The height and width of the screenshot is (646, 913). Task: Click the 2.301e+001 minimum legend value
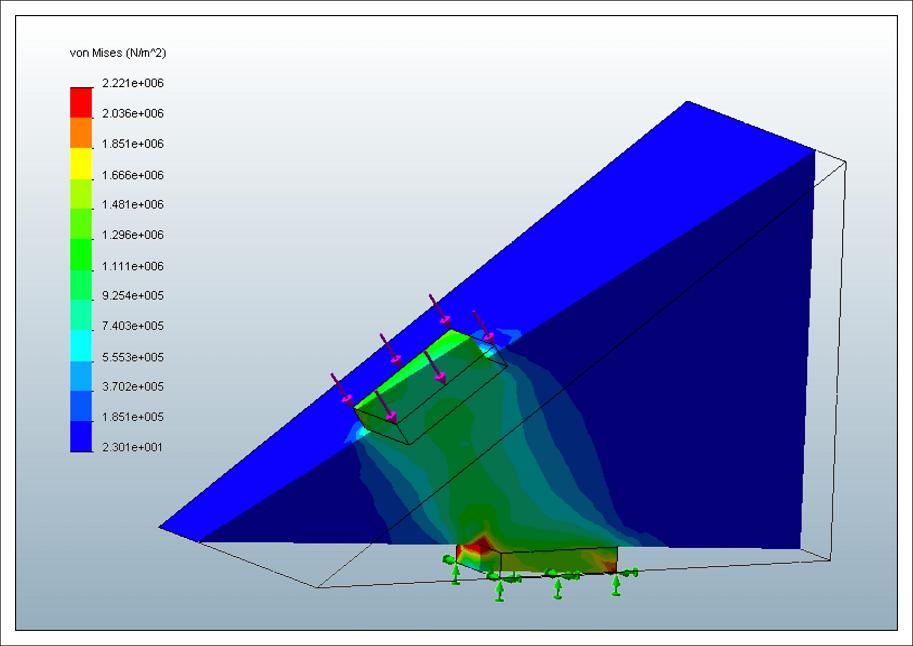[x=132, y=447]
